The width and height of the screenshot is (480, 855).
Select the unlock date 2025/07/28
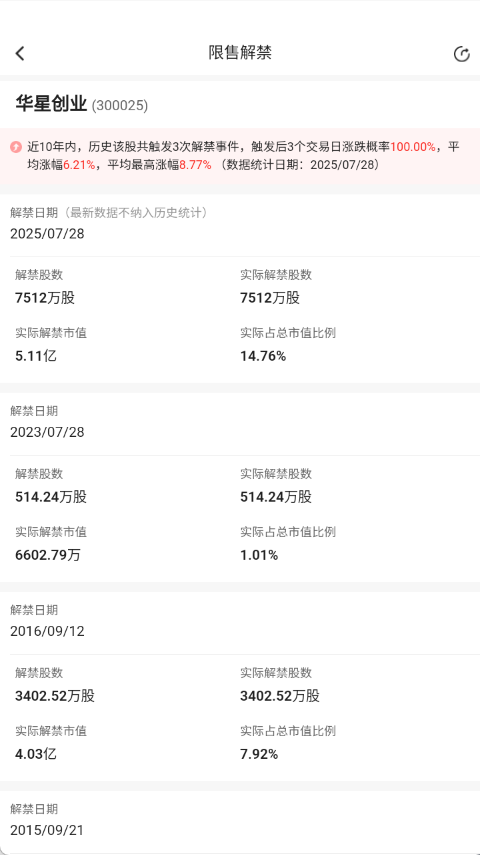coord(47,234)
